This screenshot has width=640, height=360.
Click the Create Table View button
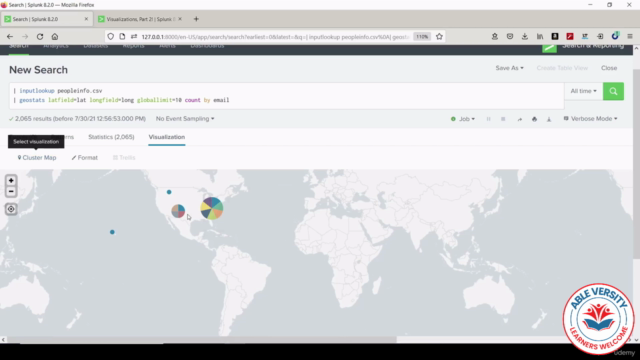562,68
